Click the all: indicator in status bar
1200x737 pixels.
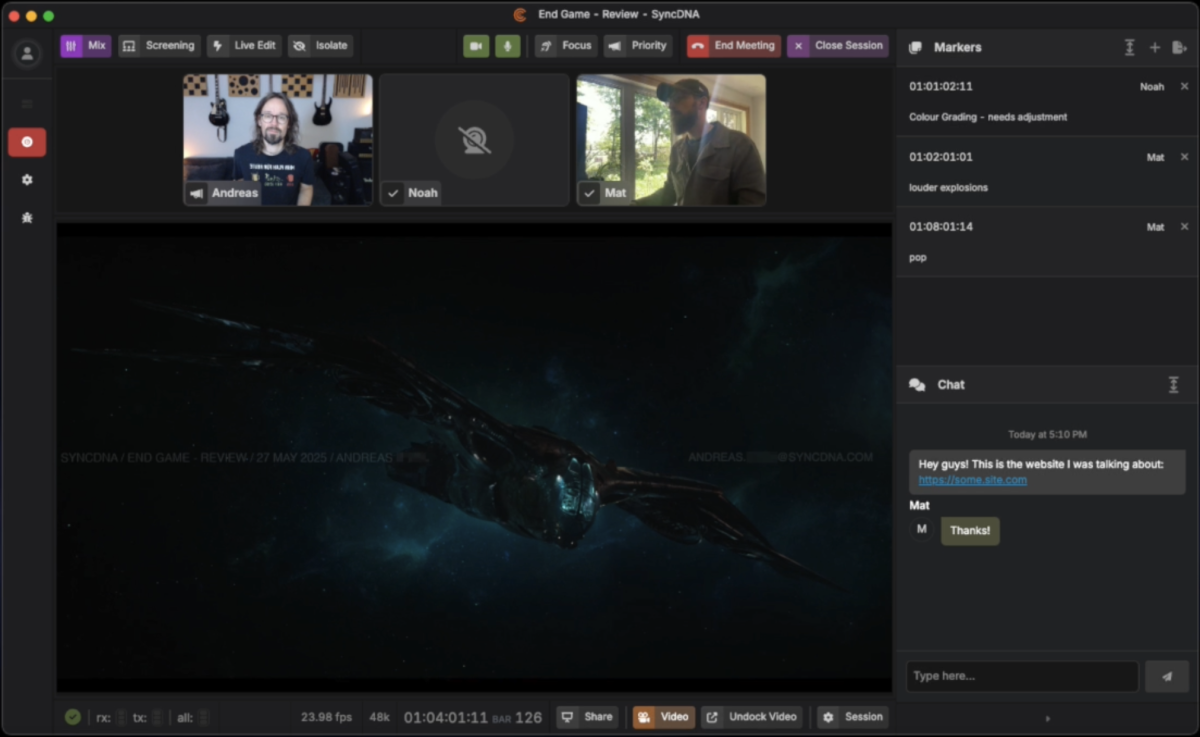point(193,717)
